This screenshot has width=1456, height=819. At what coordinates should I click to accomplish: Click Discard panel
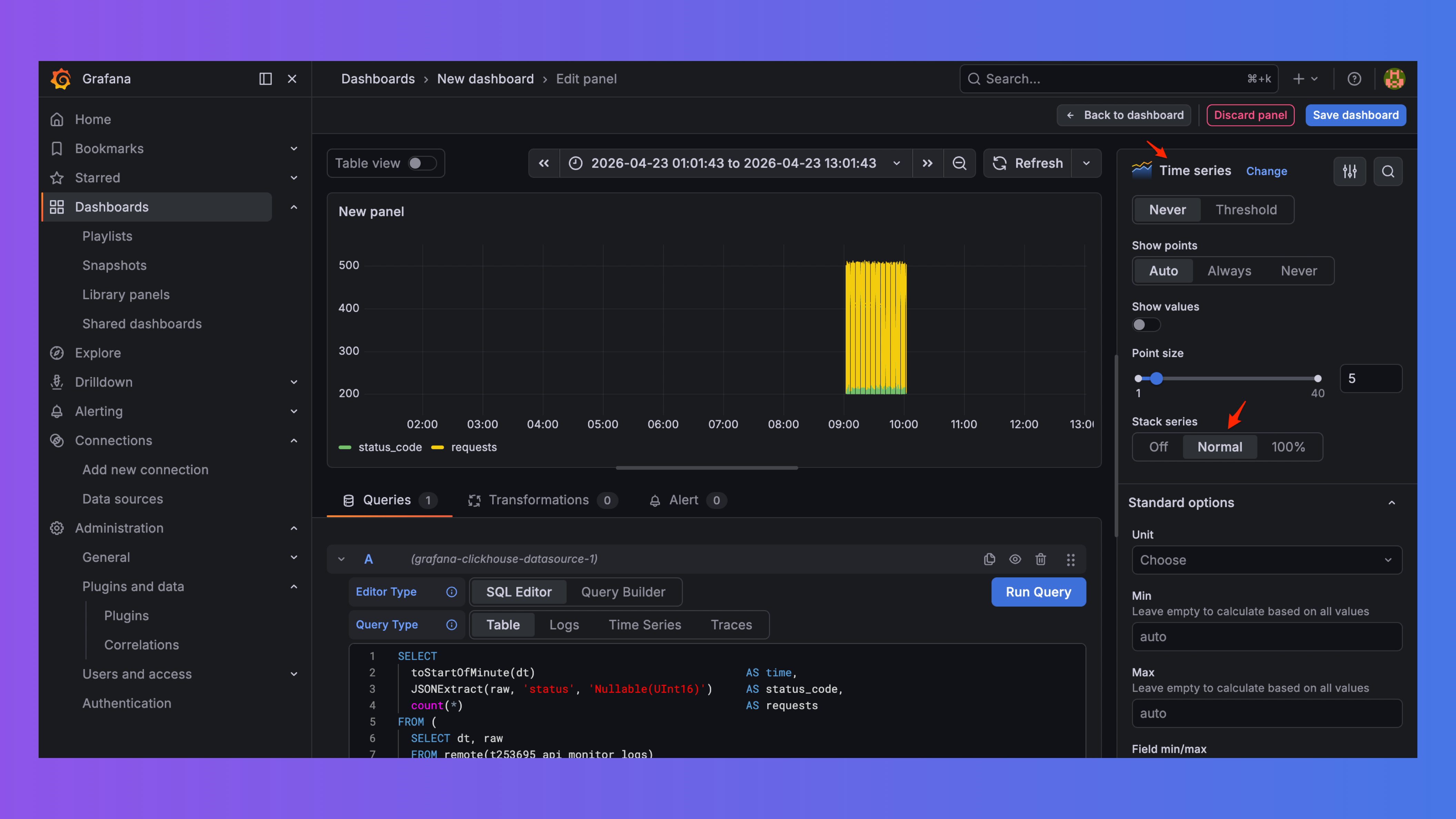click(x=1250, y=115)
